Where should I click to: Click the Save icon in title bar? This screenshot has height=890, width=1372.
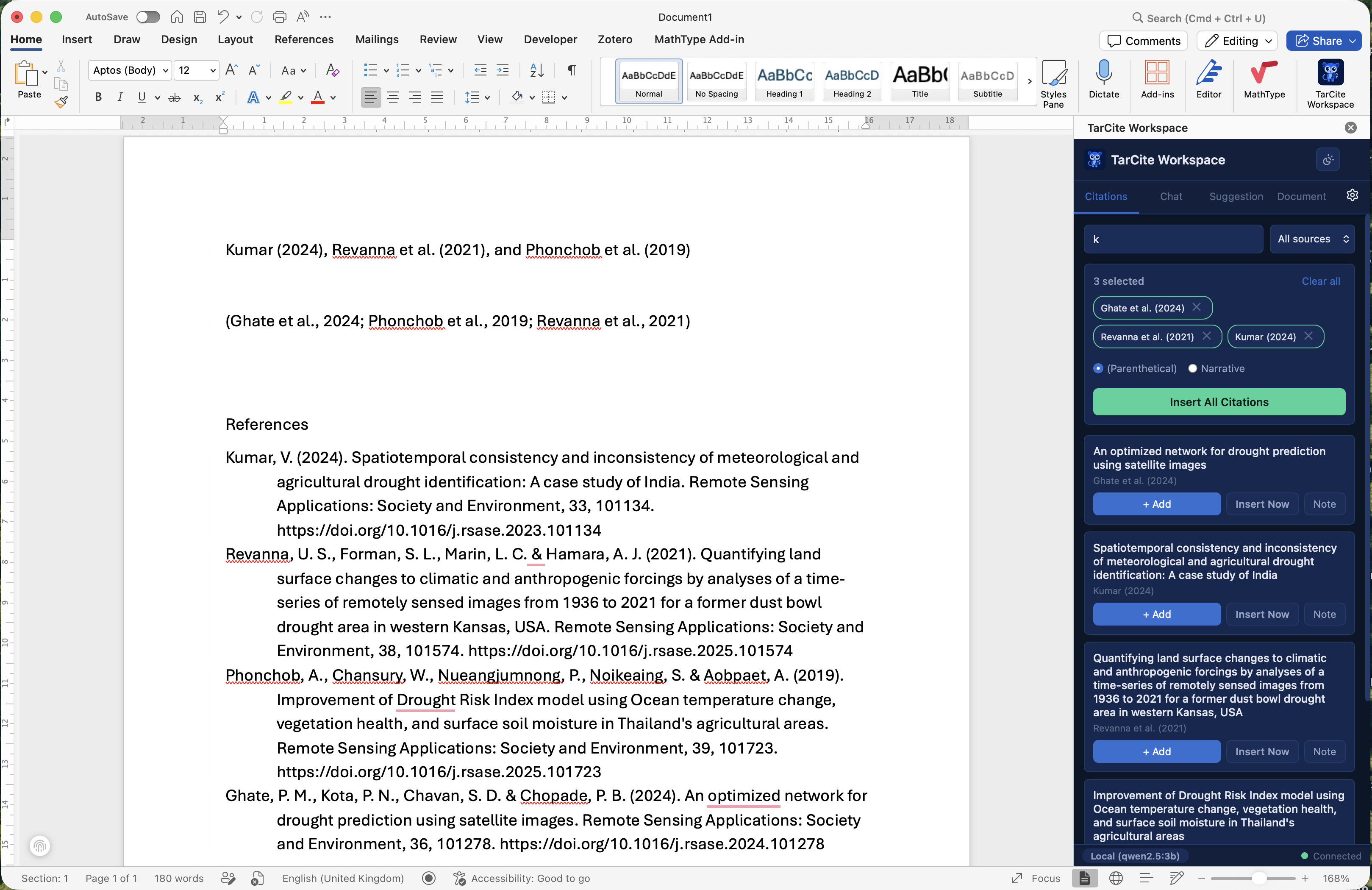click(x=200, y=17)
